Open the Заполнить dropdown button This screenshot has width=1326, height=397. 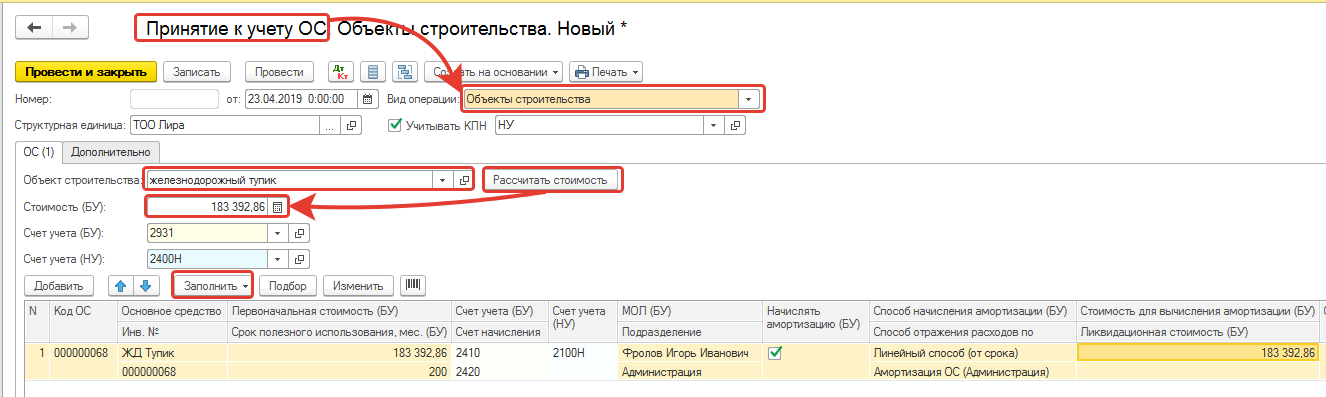pos(213,286)
